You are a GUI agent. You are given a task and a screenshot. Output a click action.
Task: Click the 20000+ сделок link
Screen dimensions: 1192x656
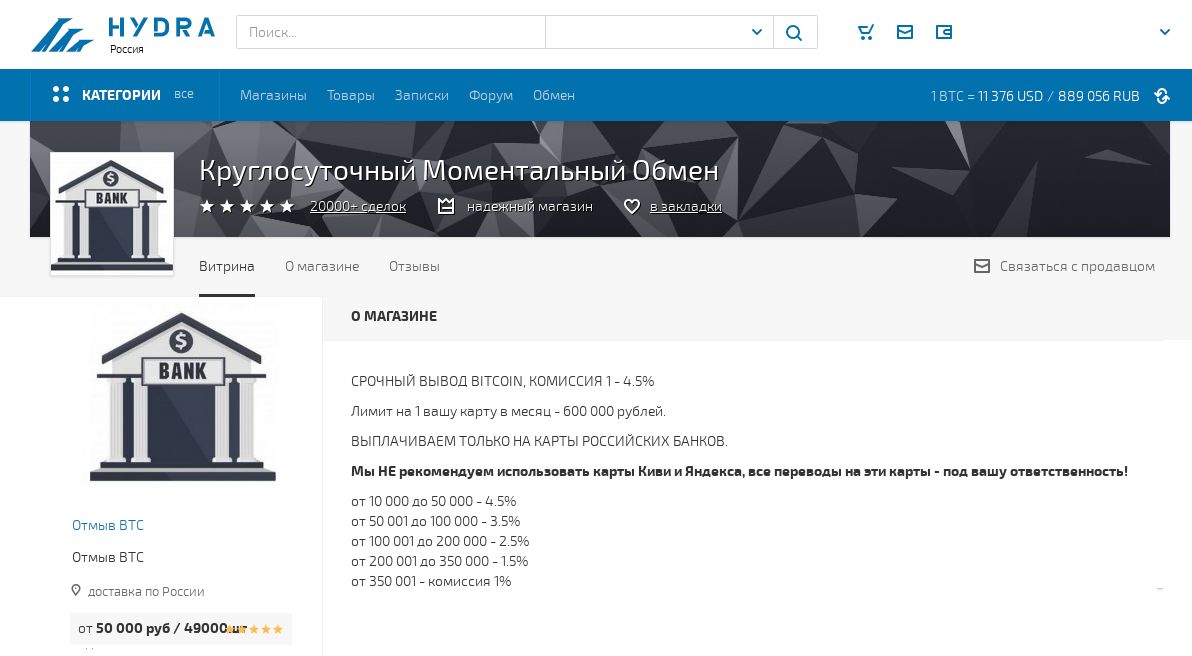[357, 206]
